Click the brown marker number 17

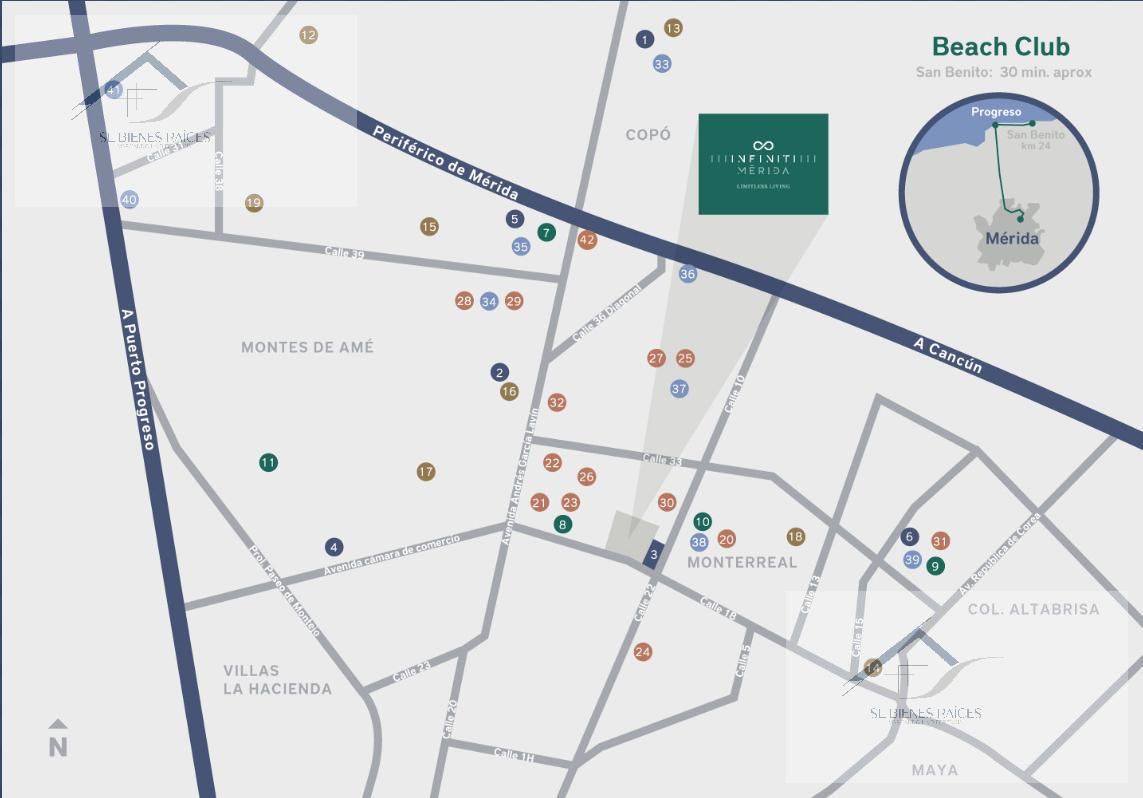point(426,472)
